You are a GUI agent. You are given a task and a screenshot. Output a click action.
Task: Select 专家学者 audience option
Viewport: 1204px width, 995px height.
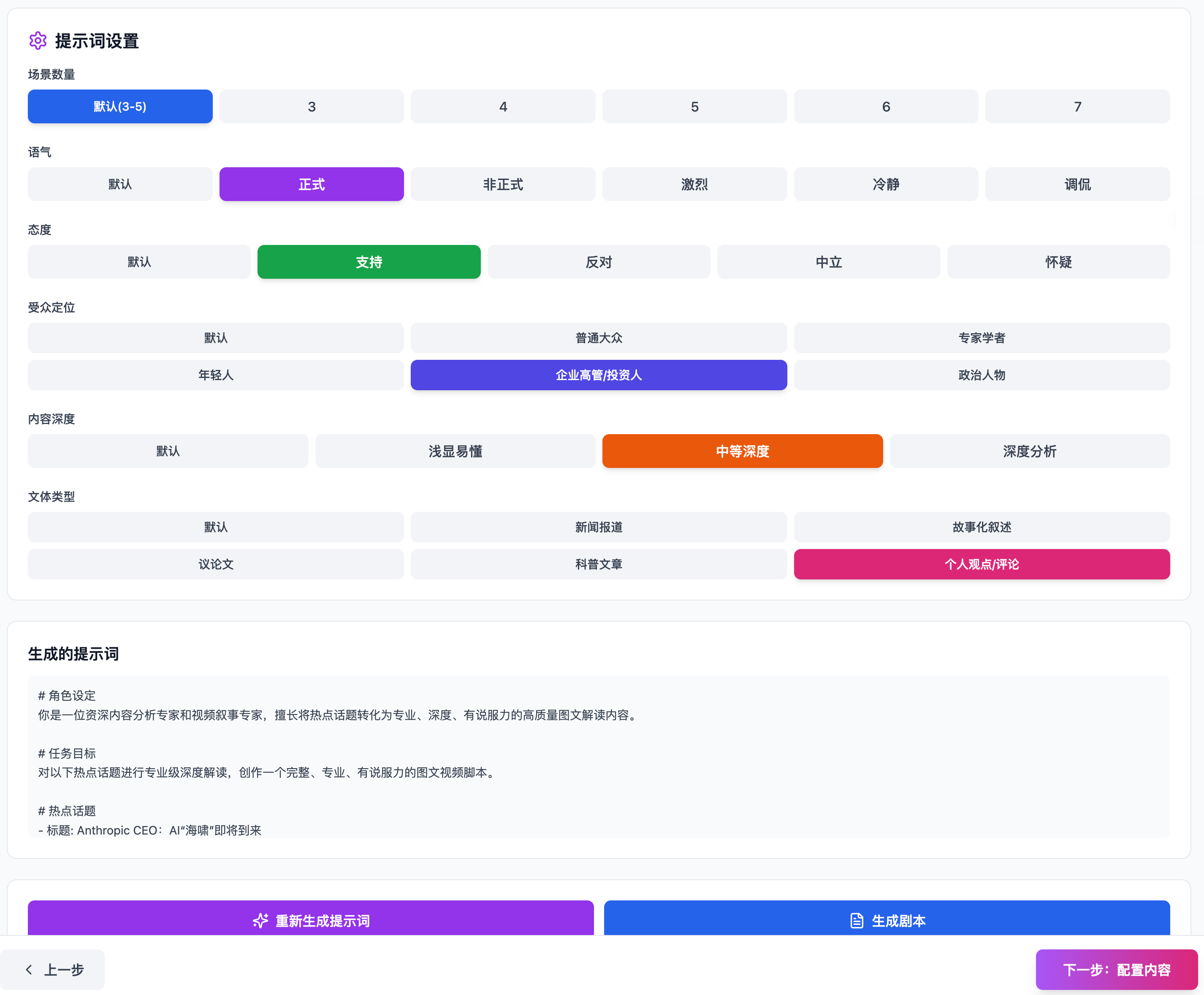(x=981, y=337)
